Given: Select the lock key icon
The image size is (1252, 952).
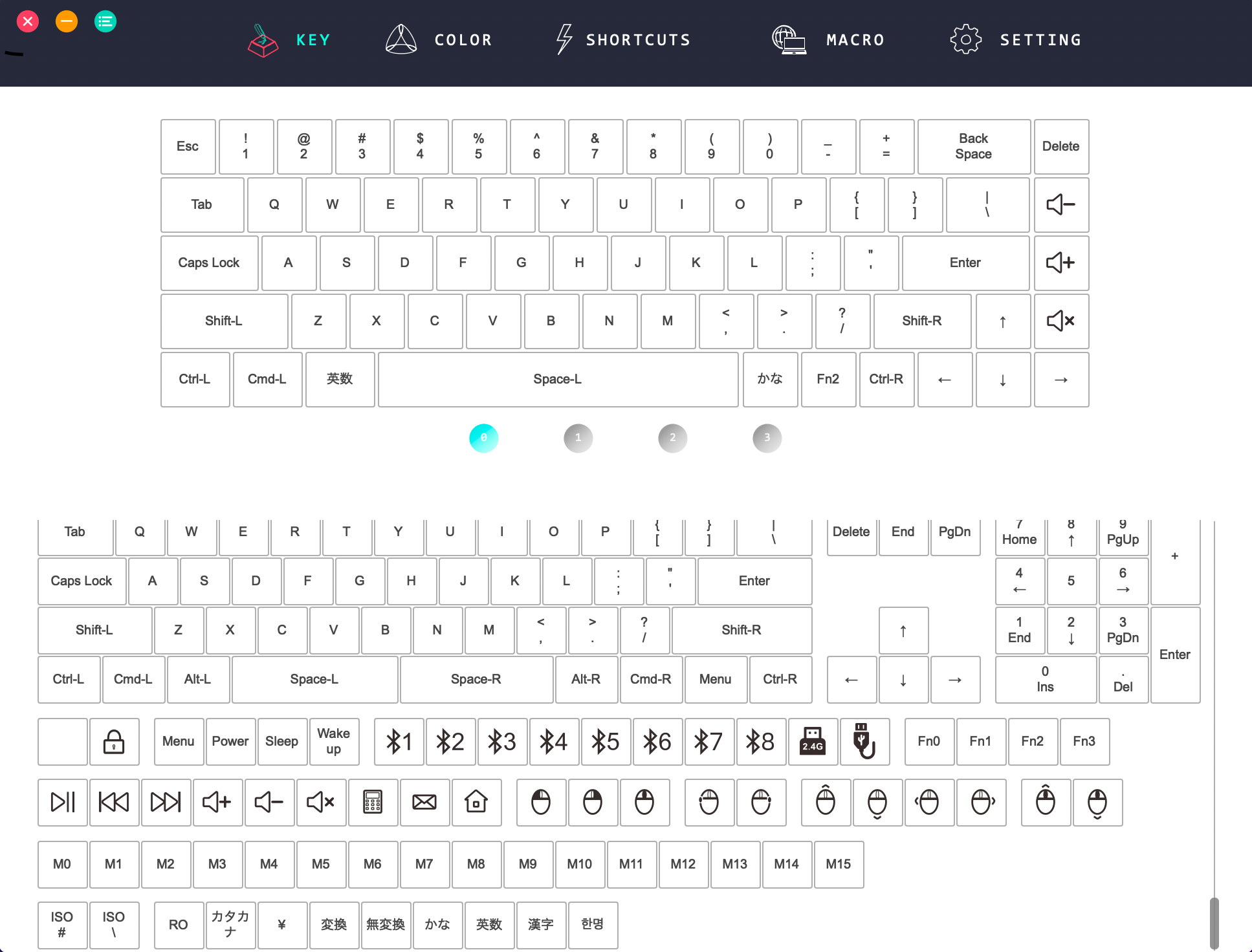Looking at the screenshot, I should (x=114, y=741).
